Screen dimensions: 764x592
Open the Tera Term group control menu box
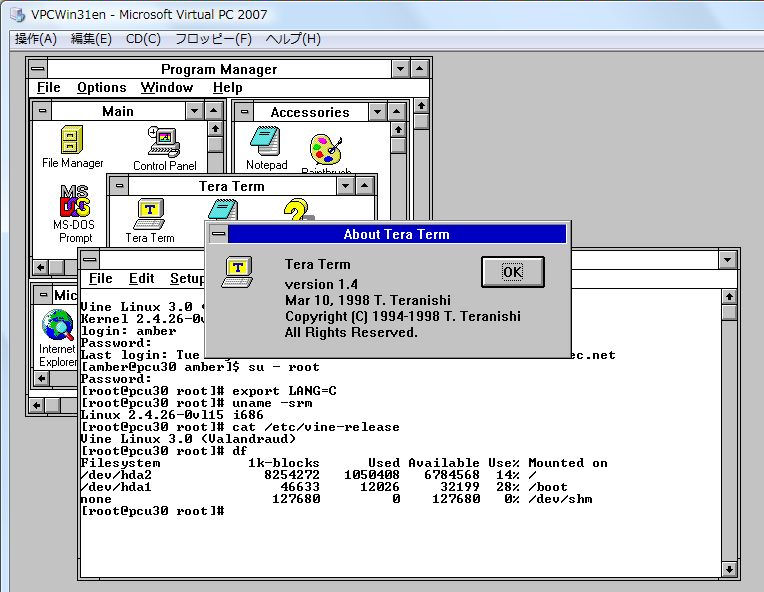(119, 186)
